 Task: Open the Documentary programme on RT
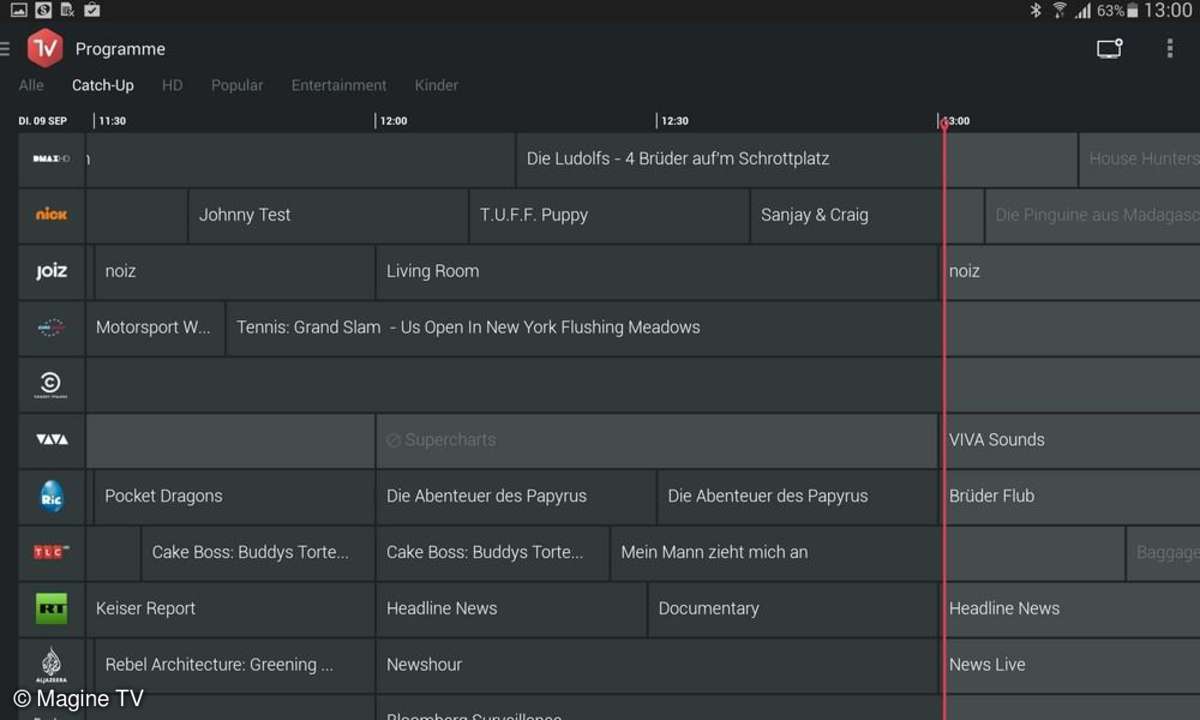coord(793,608)
